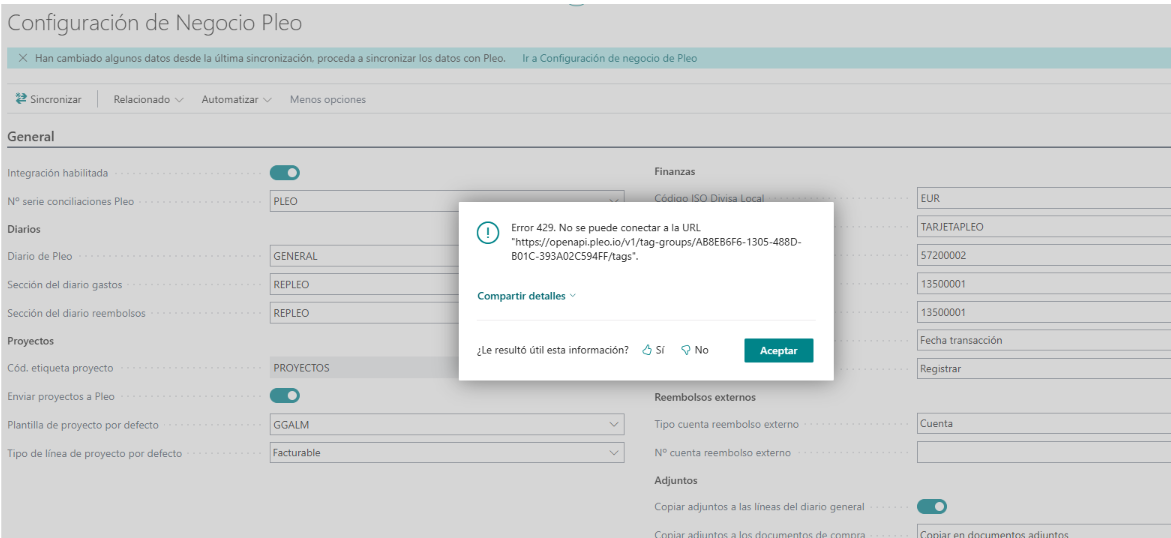Toggle Integración habilitada switch

285,173
